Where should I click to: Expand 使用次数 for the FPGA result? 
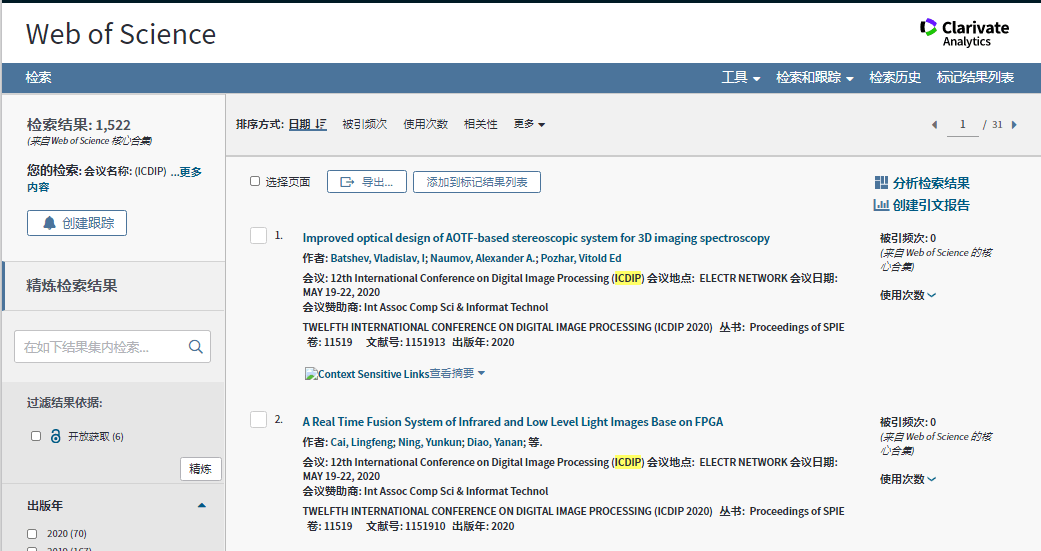coord(908,479)
